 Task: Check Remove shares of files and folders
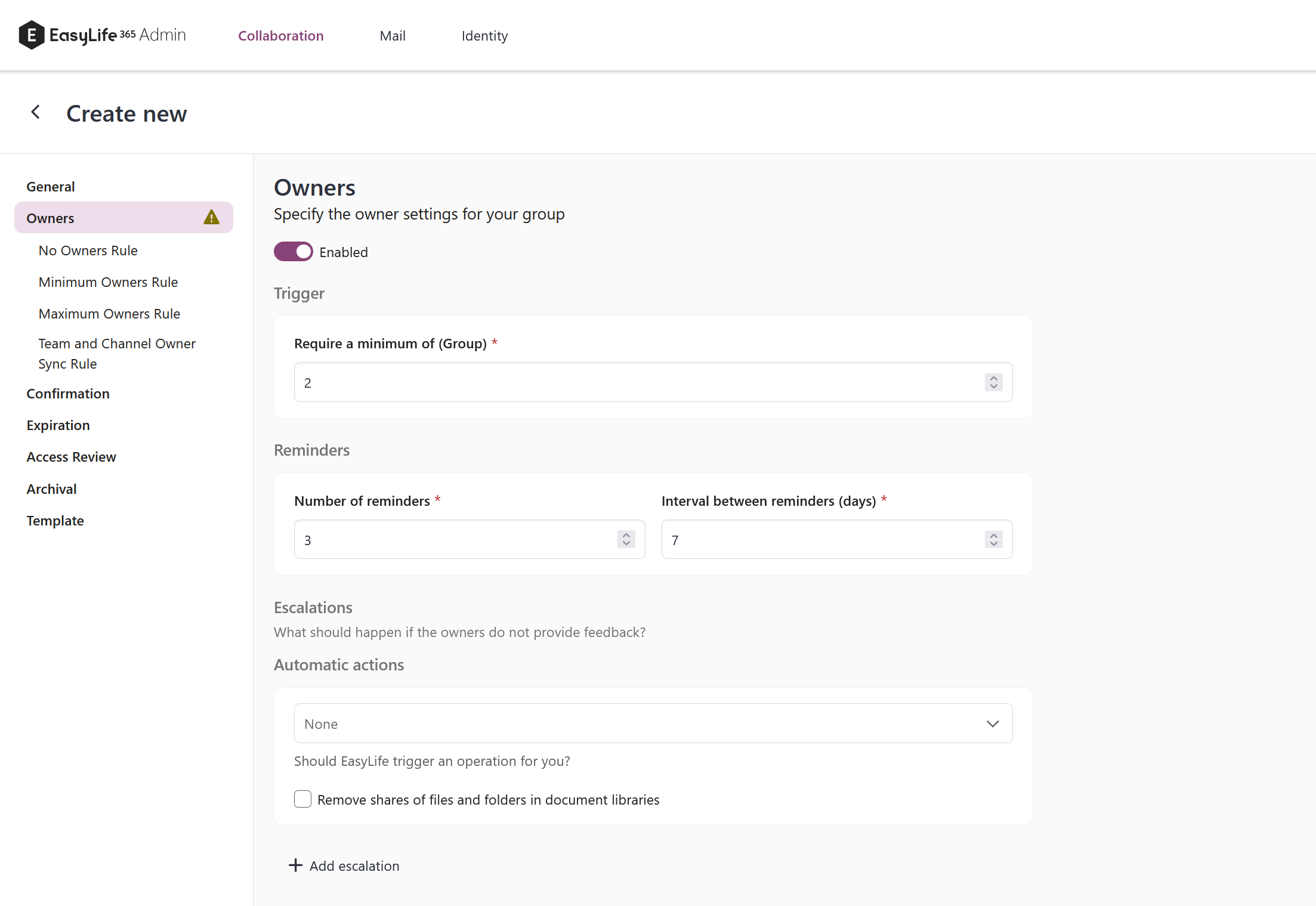point(302,799)
